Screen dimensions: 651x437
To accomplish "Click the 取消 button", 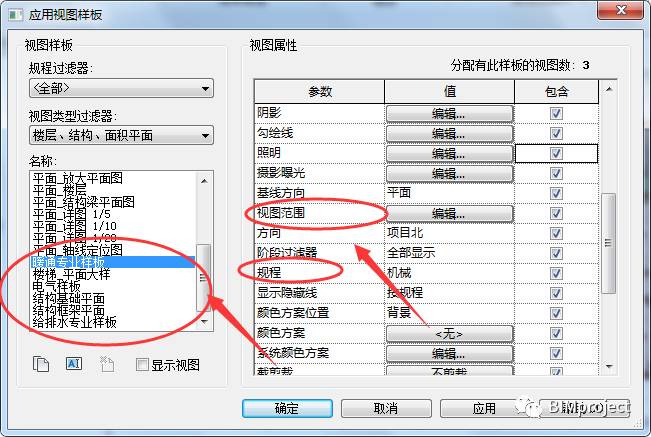I will (x=386, y=408).
